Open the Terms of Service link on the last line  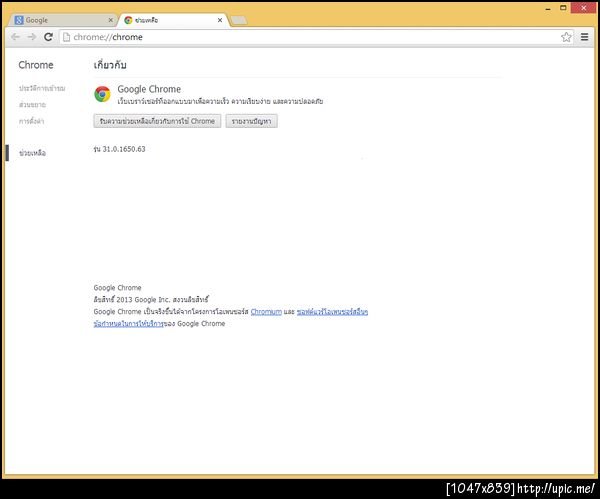(129, 324)
